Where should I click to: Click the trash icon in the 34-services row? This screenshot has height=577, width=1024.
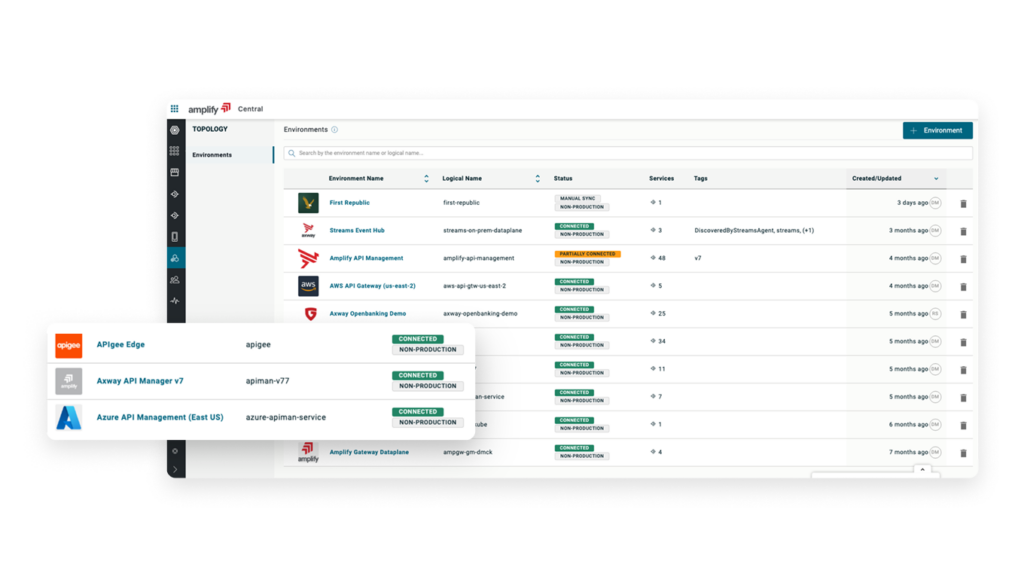(963, 342)
